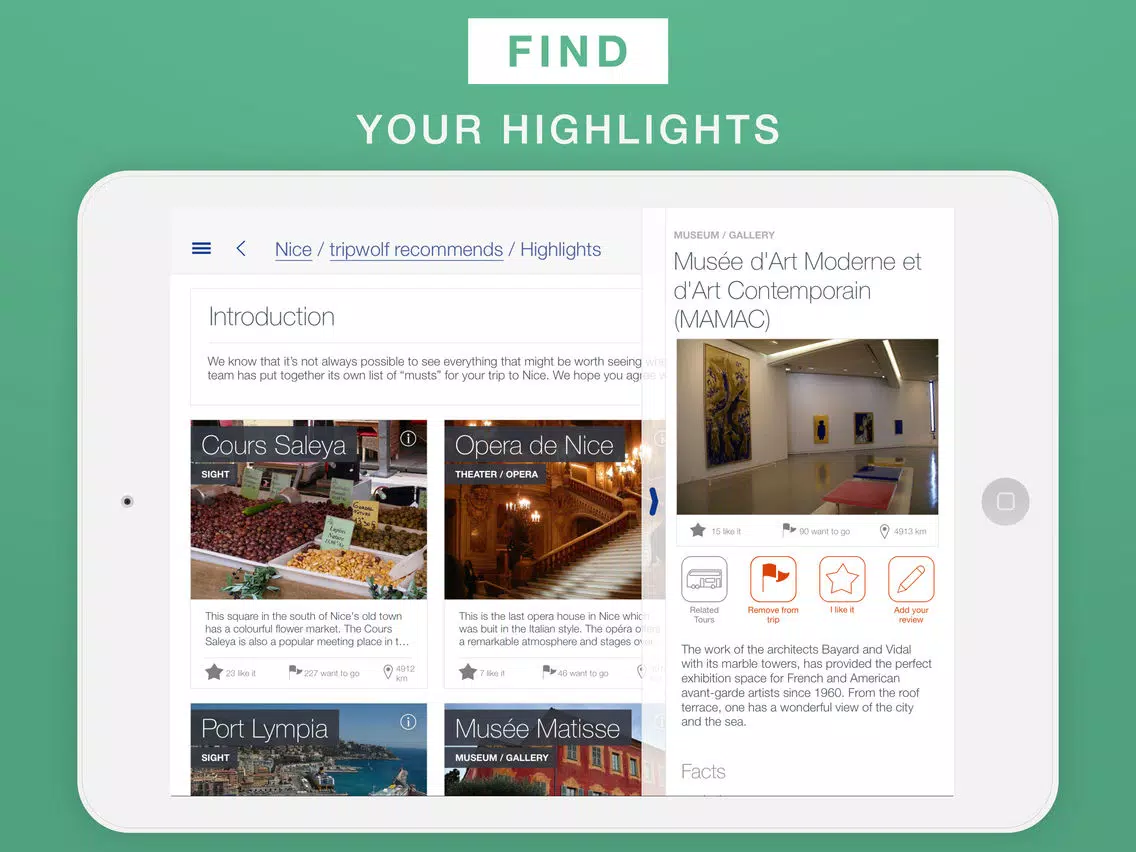Show info for Port Lympia card
Image resolution: width=1136 pixels, height=852 pixels.
(x=409, y=722)
